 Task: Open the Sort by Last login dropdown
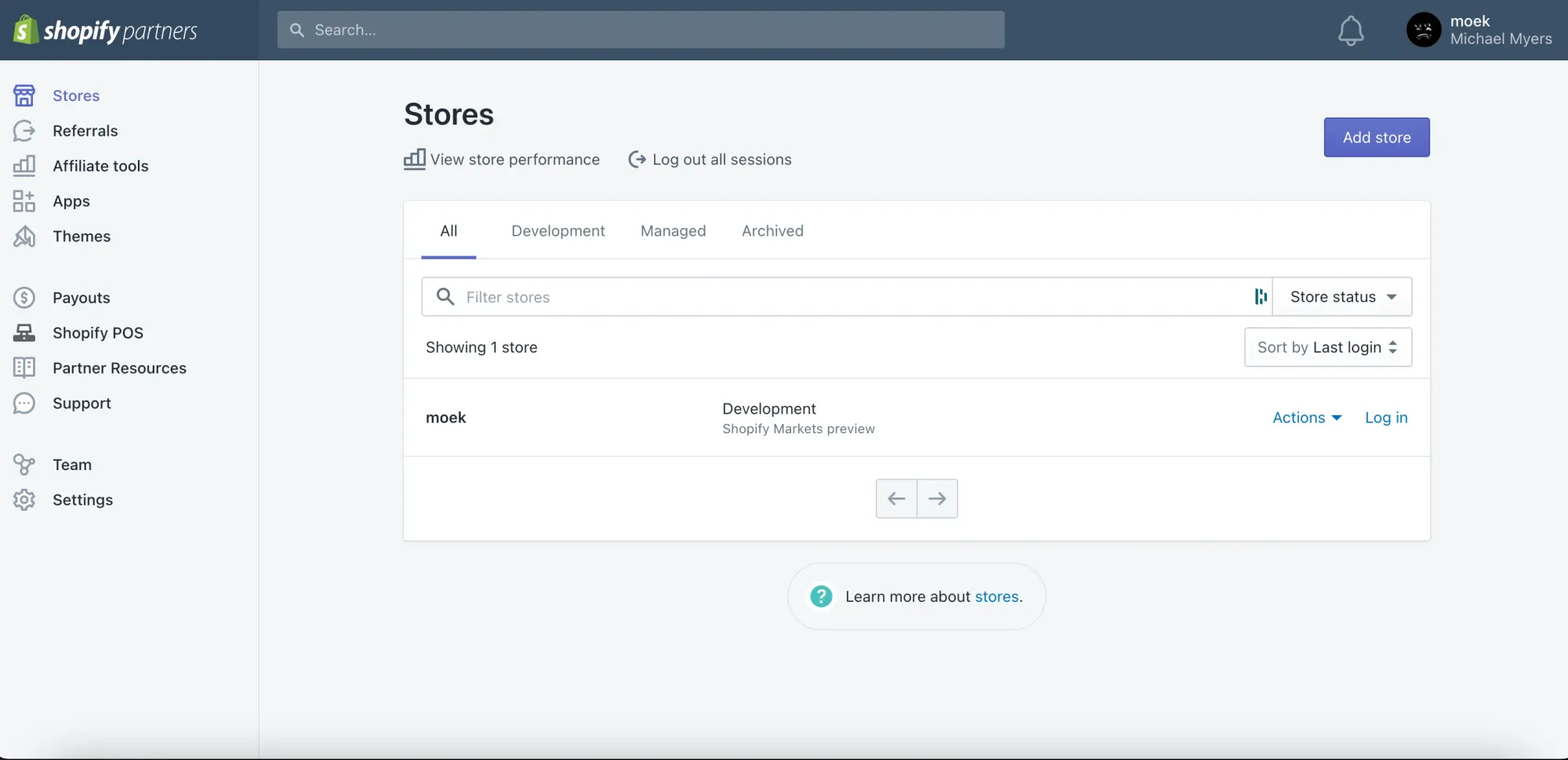(1328, 347)
